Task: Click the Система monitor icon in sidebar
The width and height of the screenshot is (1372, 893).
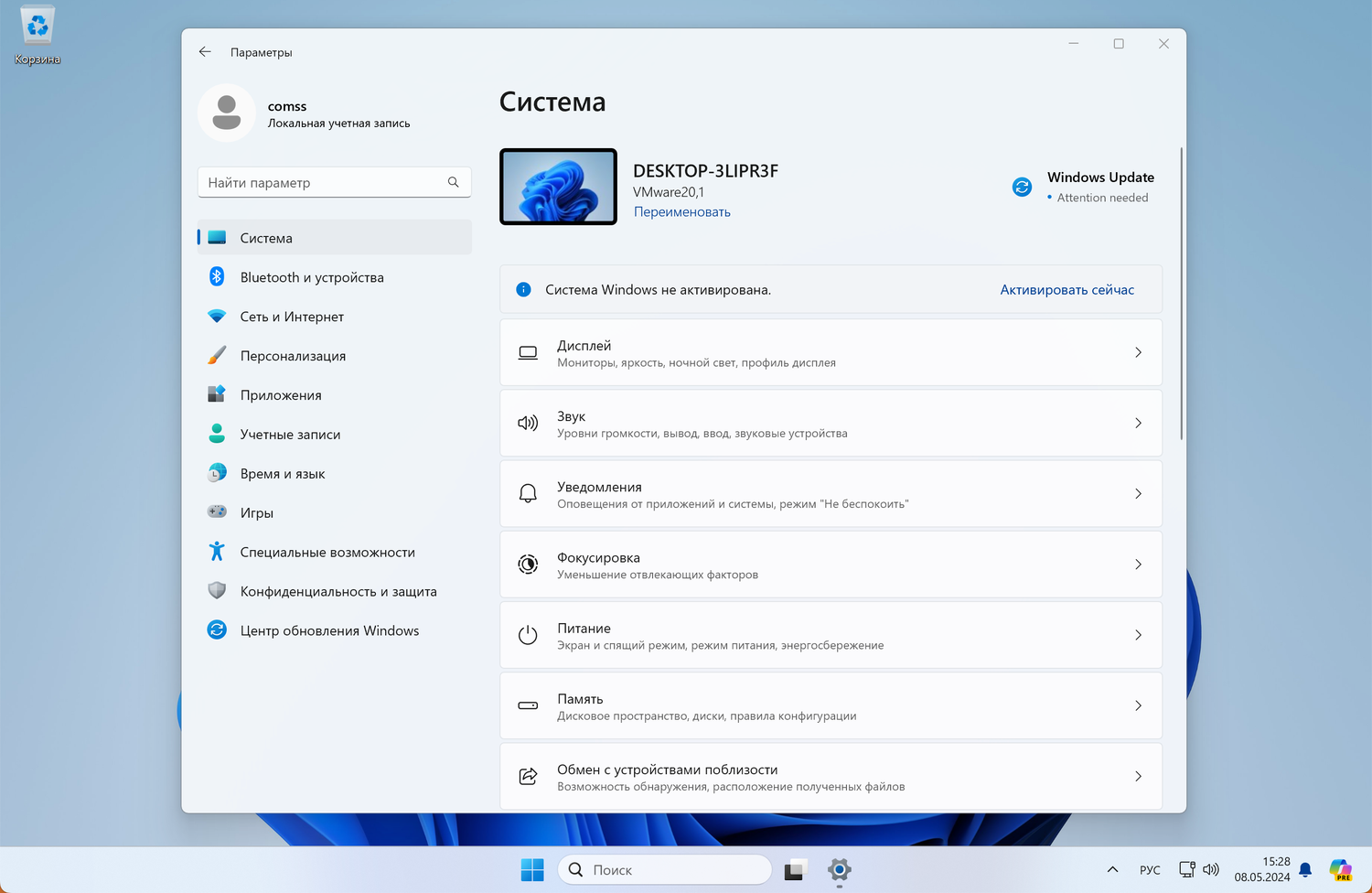Action: point(217,238)
